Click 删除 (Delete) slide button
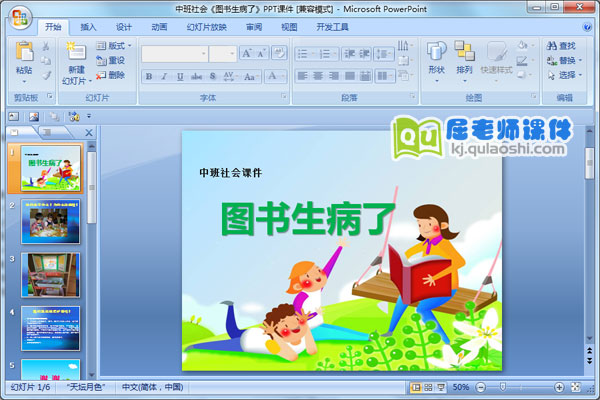This screenshot has width=600, height=400. [111, 75]
